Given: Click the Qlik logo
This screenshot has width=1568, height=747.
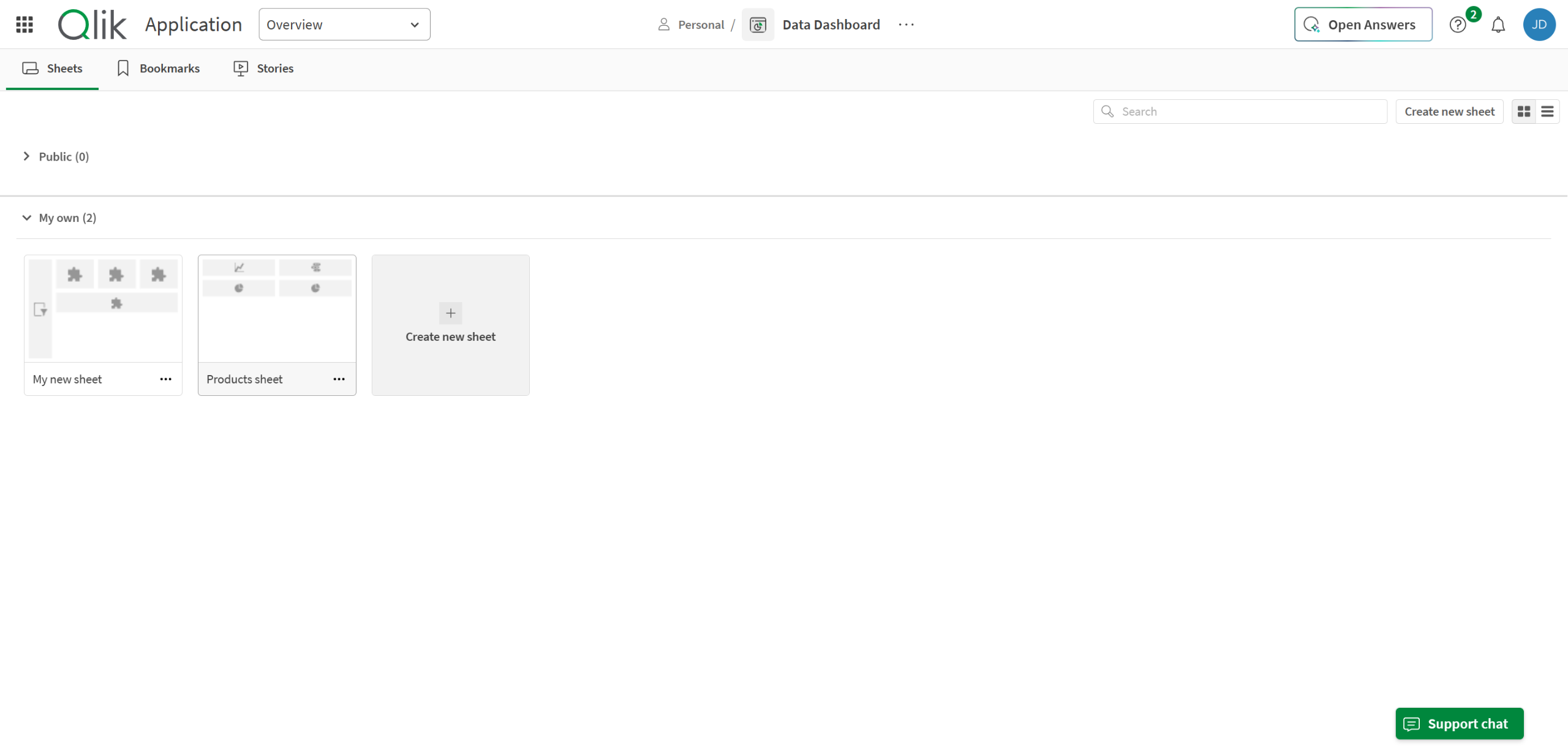Looking at the screenshot, I should click(x=92, y=25).
